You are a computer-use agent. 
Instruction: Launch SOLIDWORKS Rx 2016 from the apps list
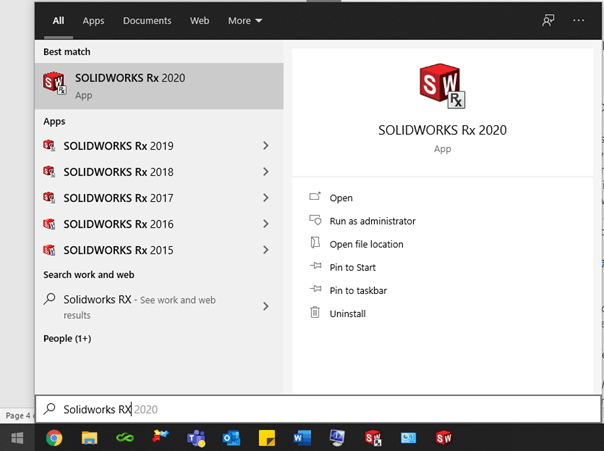point(118,224)
